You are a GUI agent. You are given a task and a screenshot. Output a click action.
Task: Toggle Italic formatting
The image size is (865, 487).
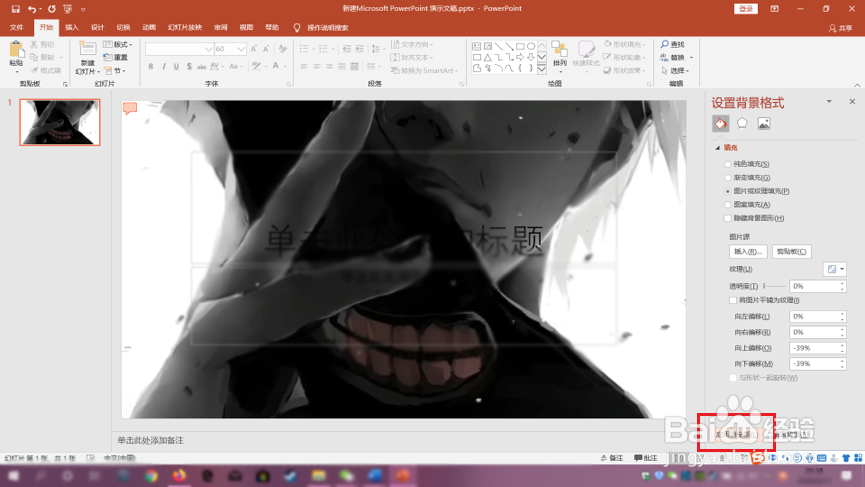[164, 66]
